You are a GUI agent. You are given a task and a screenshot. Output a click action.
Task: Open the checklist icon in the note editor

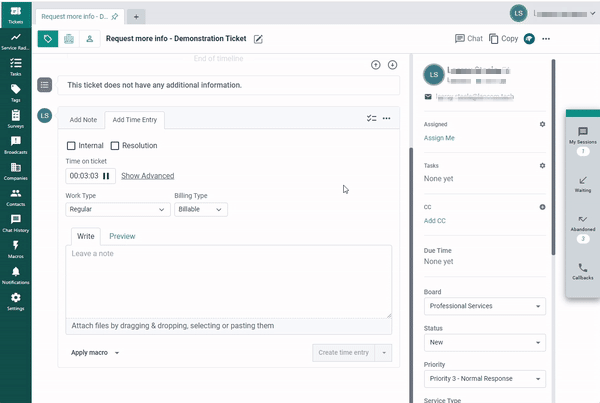pyautogui.click(x=371, y=118)
